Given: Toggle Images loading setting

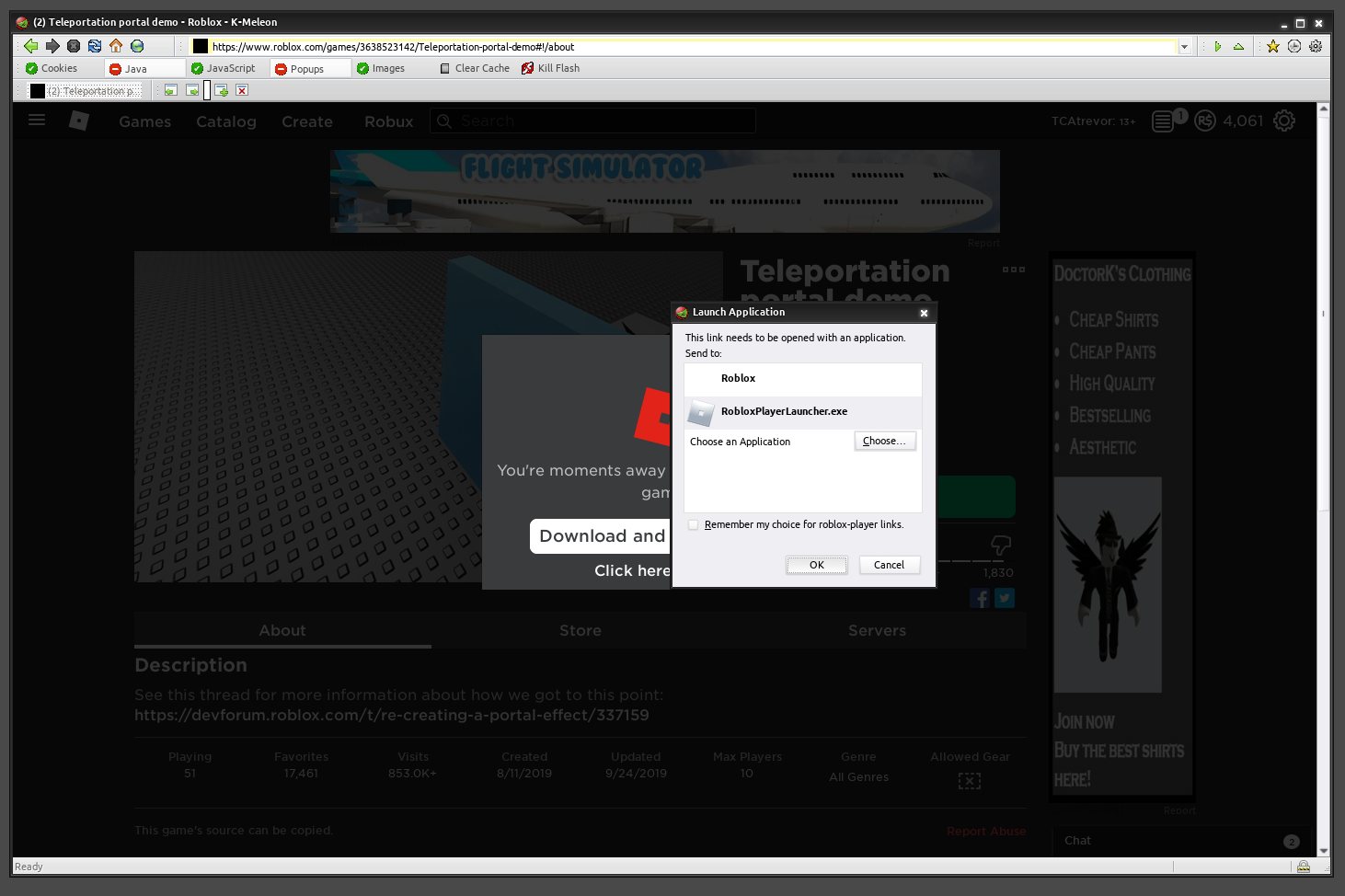Looking at the screenshot, I should 381,68.
